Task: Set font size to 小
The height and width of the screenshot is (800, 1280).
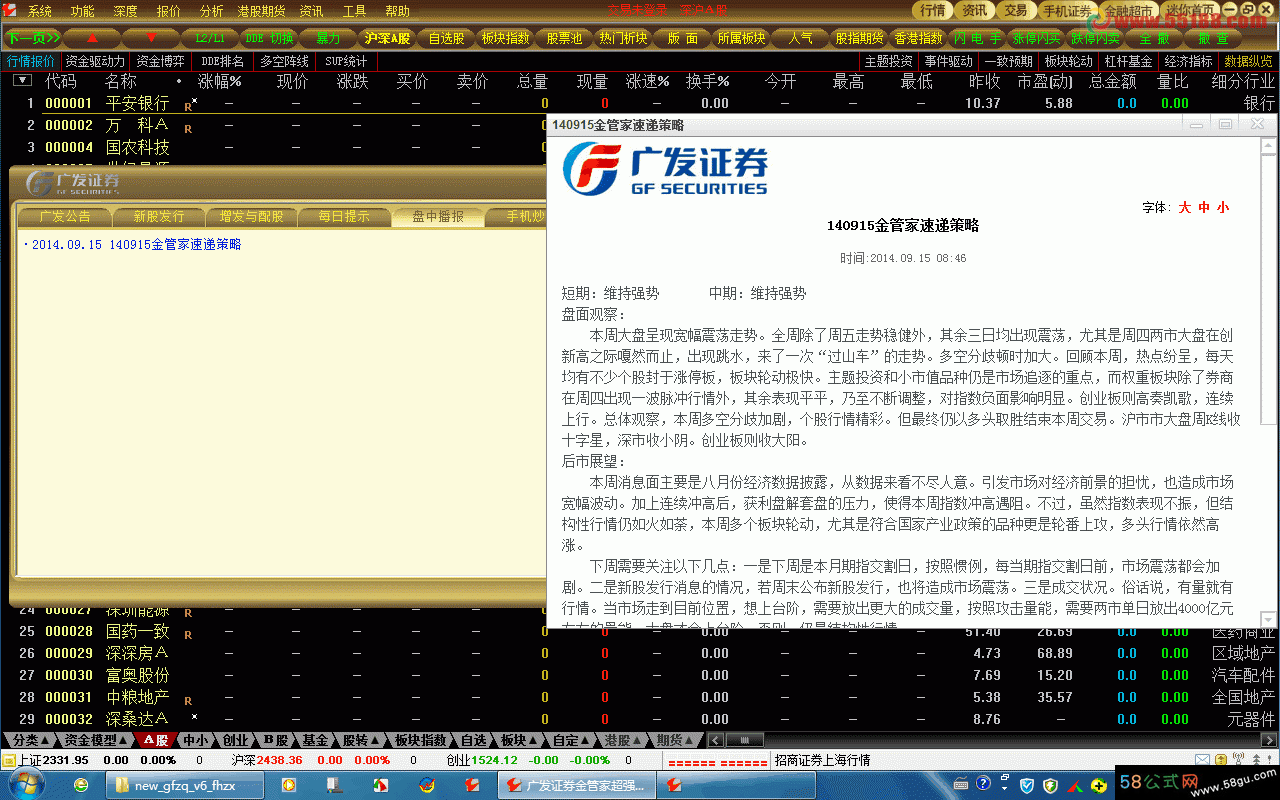Action: point(1223,208)
